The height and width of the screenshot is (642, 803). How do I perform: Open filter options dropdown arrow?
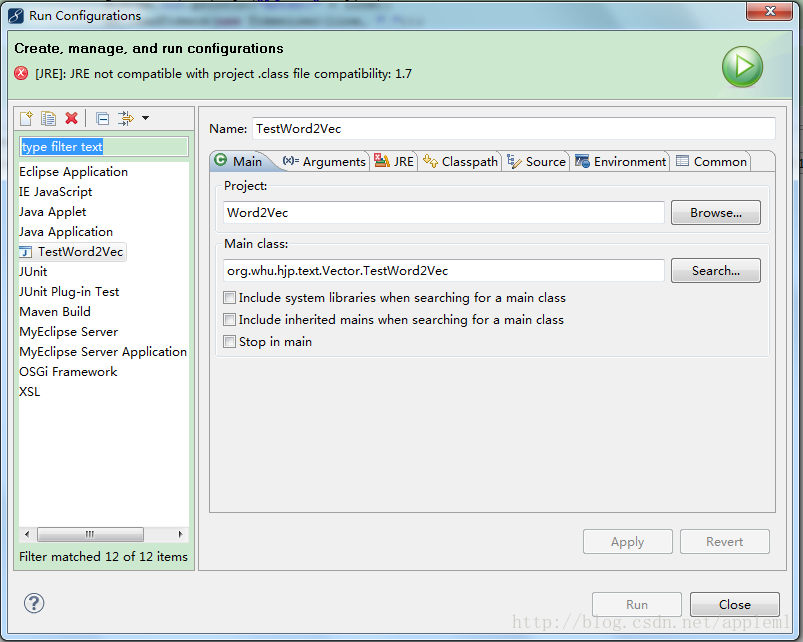pos(145,118)
